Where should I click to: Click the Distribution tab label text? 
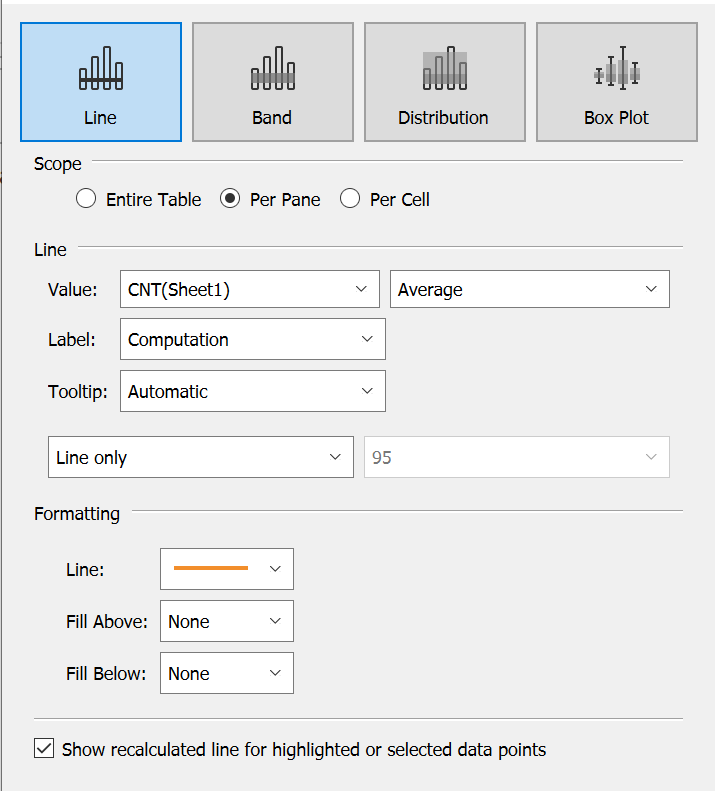pos(443,118)
